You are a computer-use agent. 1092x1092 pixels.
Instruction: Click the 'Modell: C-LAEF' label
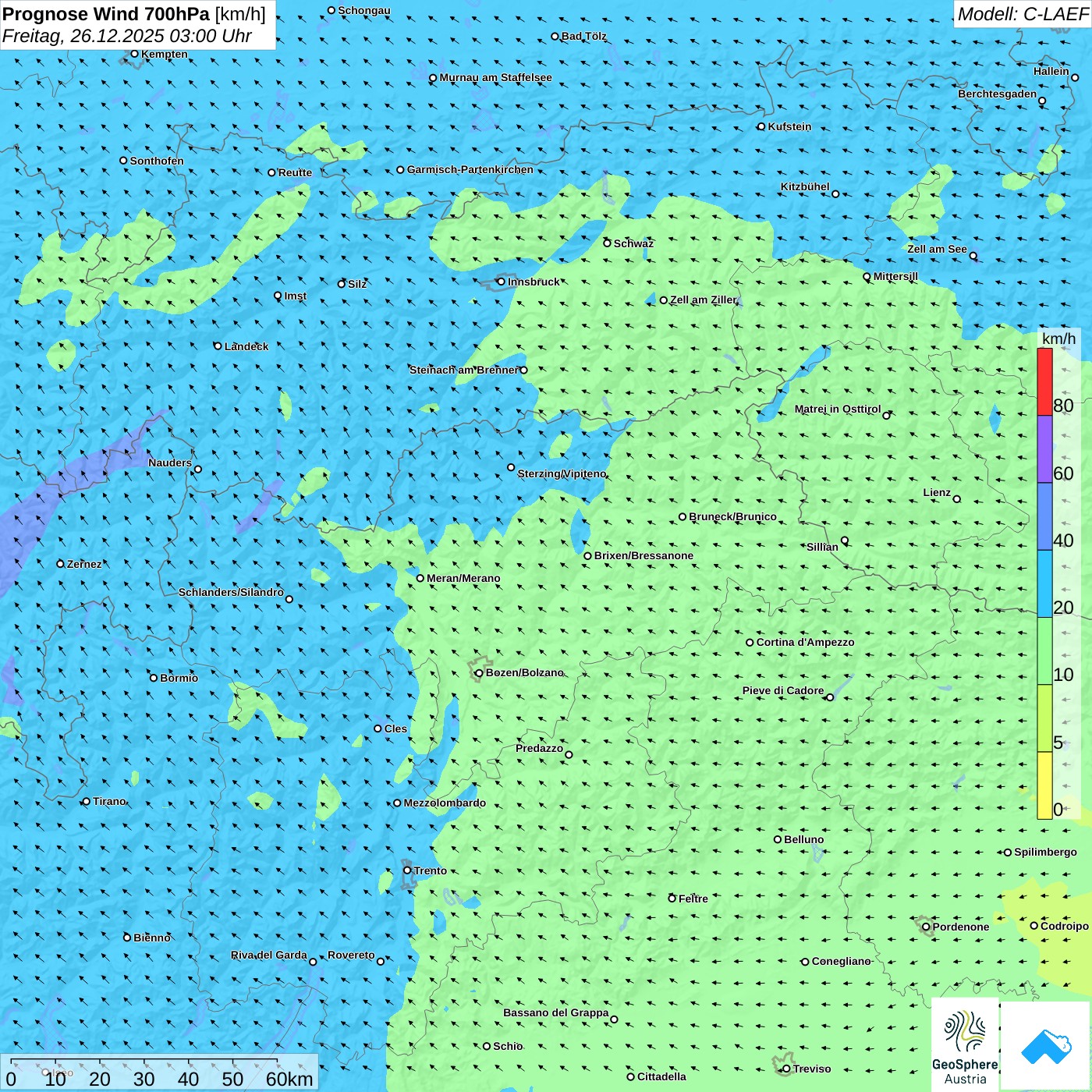point(1022,14)
